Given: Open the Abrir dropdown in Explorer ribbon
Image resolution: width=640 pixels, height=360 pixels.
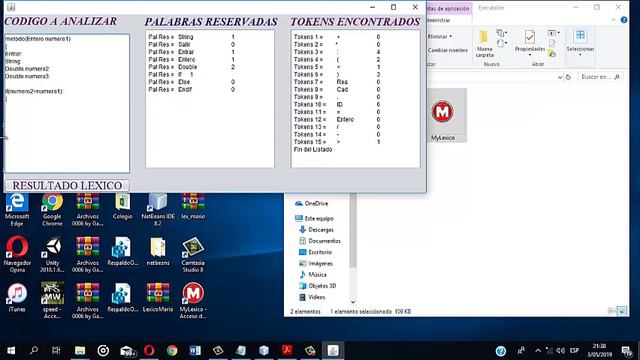Looking at the screenshot, I should [x=553, y=33].
